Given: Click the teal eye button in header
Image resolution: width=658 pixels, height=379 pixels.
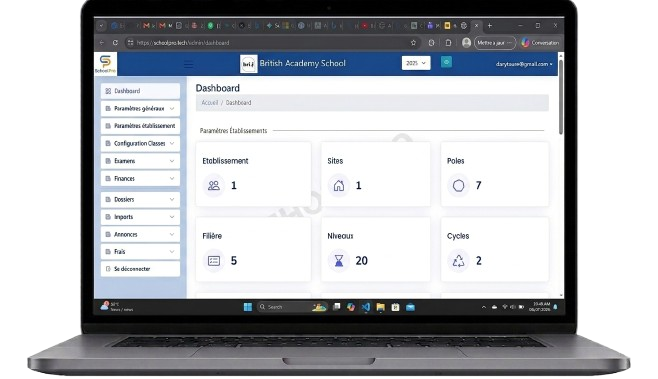Looking at the screenshot, I should pos(446,62).
